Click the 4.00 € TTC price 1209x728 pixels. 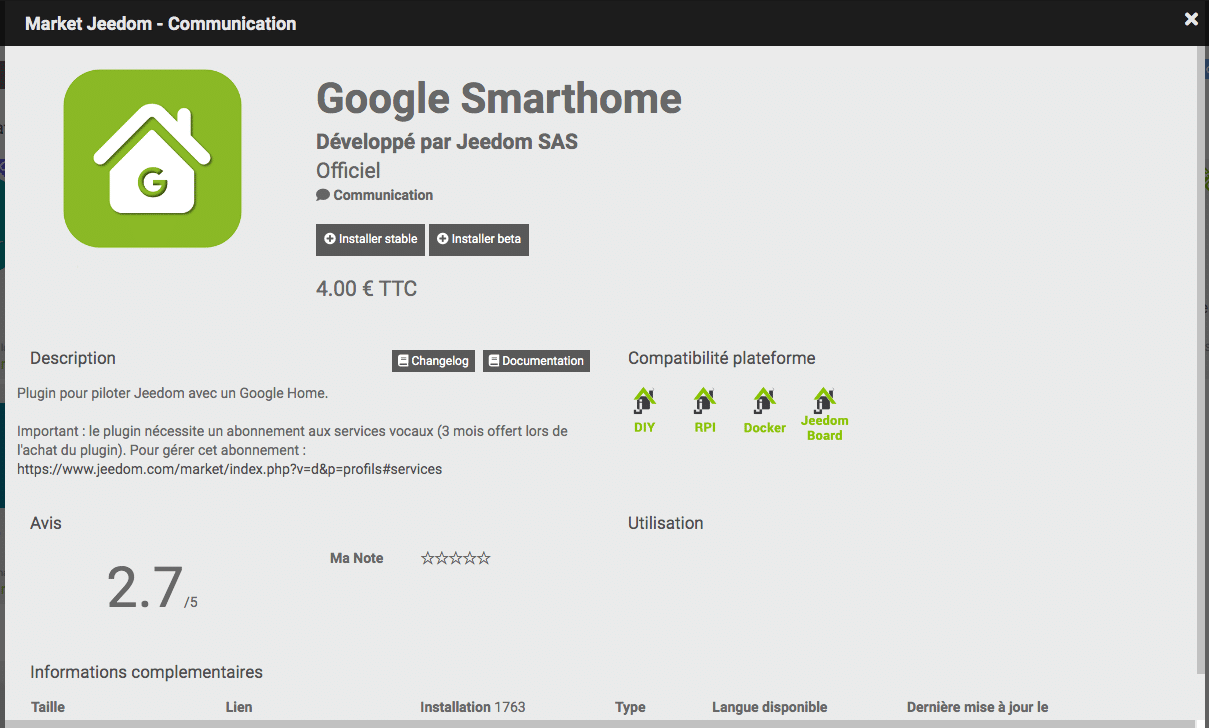click(x=366, y=289)
